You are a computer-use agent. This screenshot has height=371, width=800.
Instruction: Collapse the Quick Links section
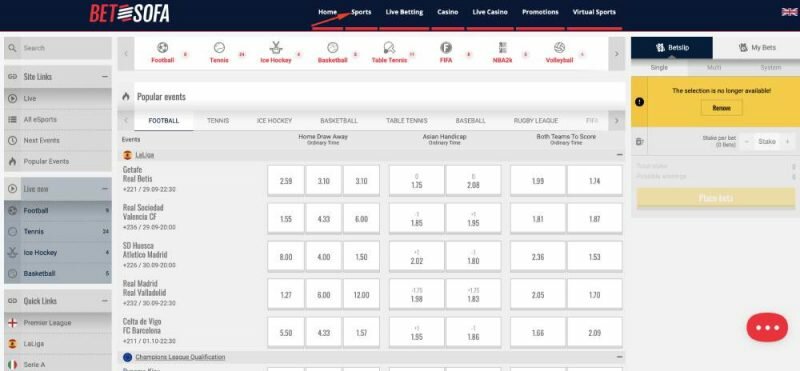click(x=105, y=301)
